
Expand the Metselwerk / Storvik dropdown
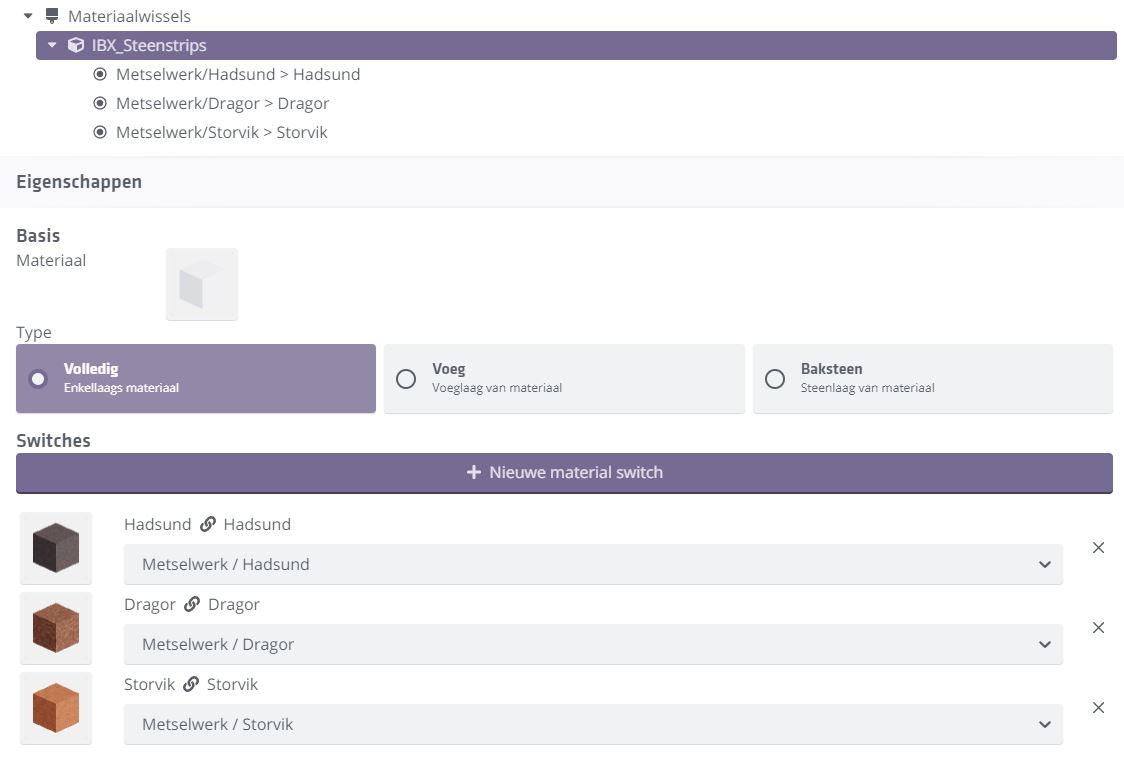tap(592, 724)
